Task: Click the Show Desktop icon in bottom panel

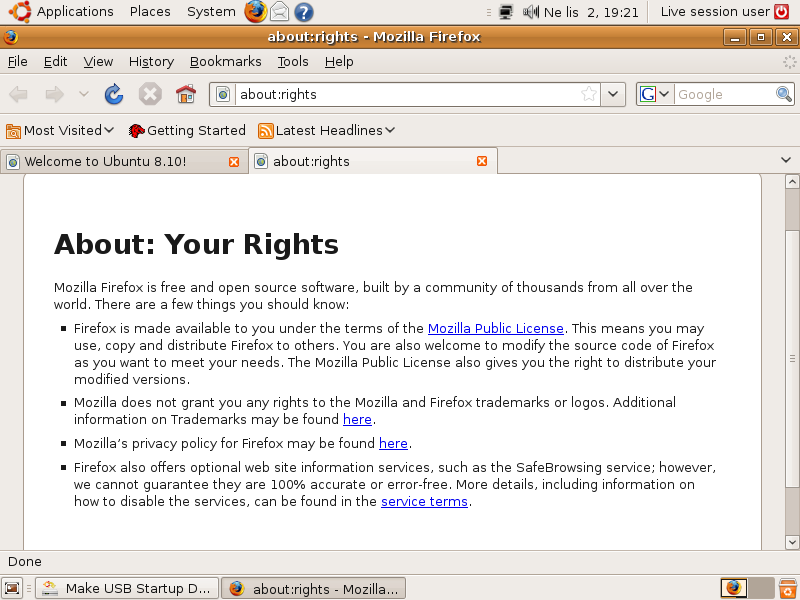Action: point(12,588)
